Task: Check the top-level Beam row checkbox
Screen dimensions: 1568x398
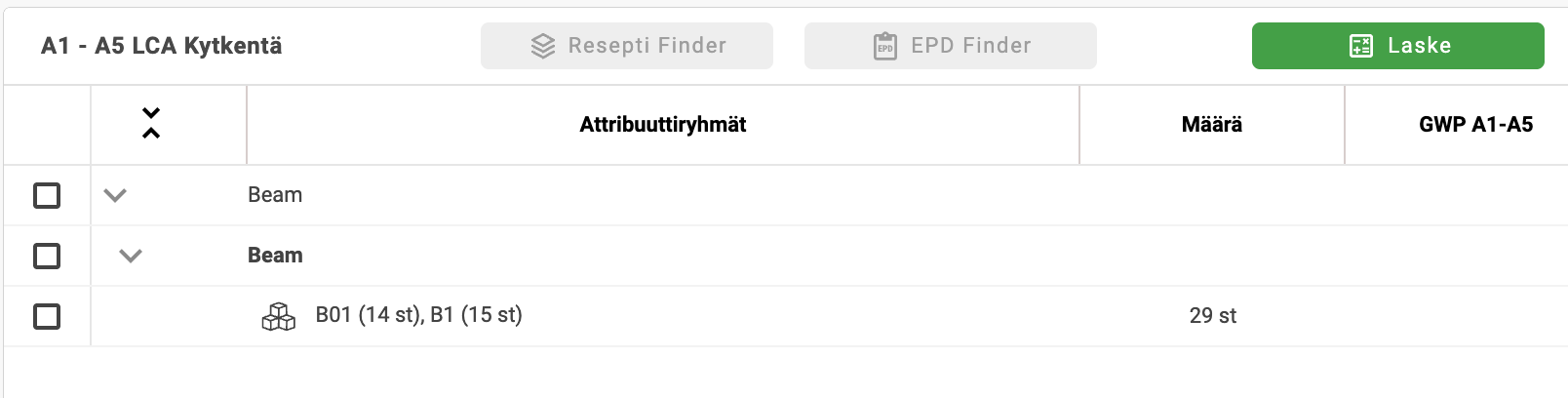Action: point(47,195)
